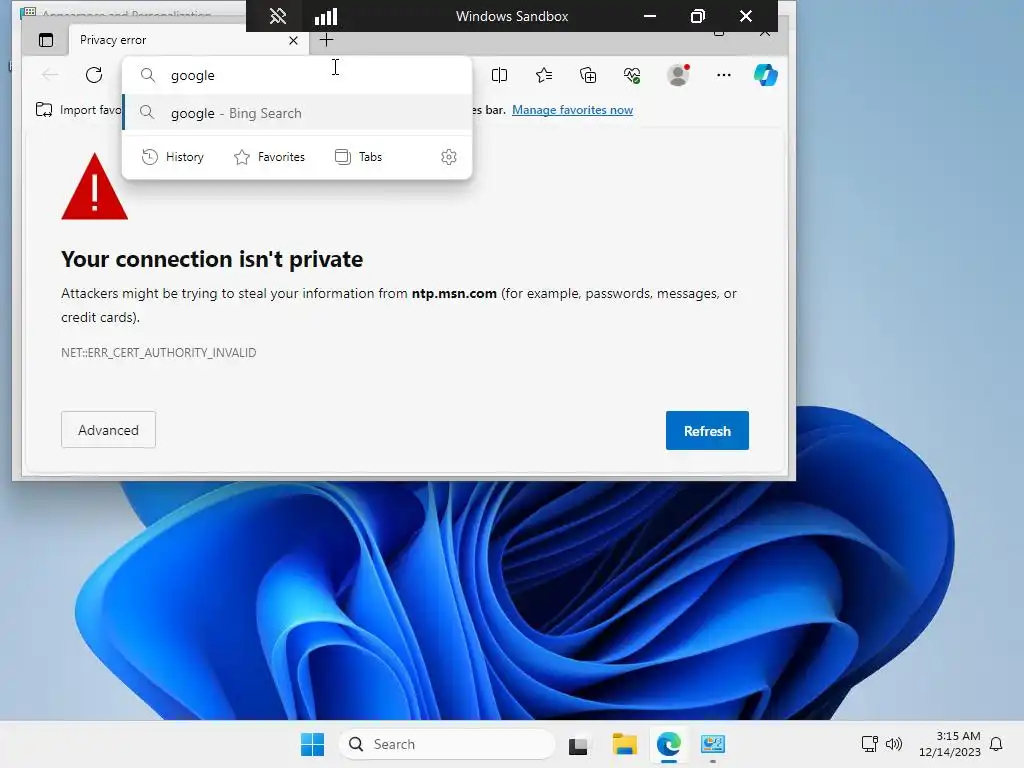Viewport: 1024px width, 768px height.
Task: Open Task View from the taskbar
Action: (x=577, y=745)
